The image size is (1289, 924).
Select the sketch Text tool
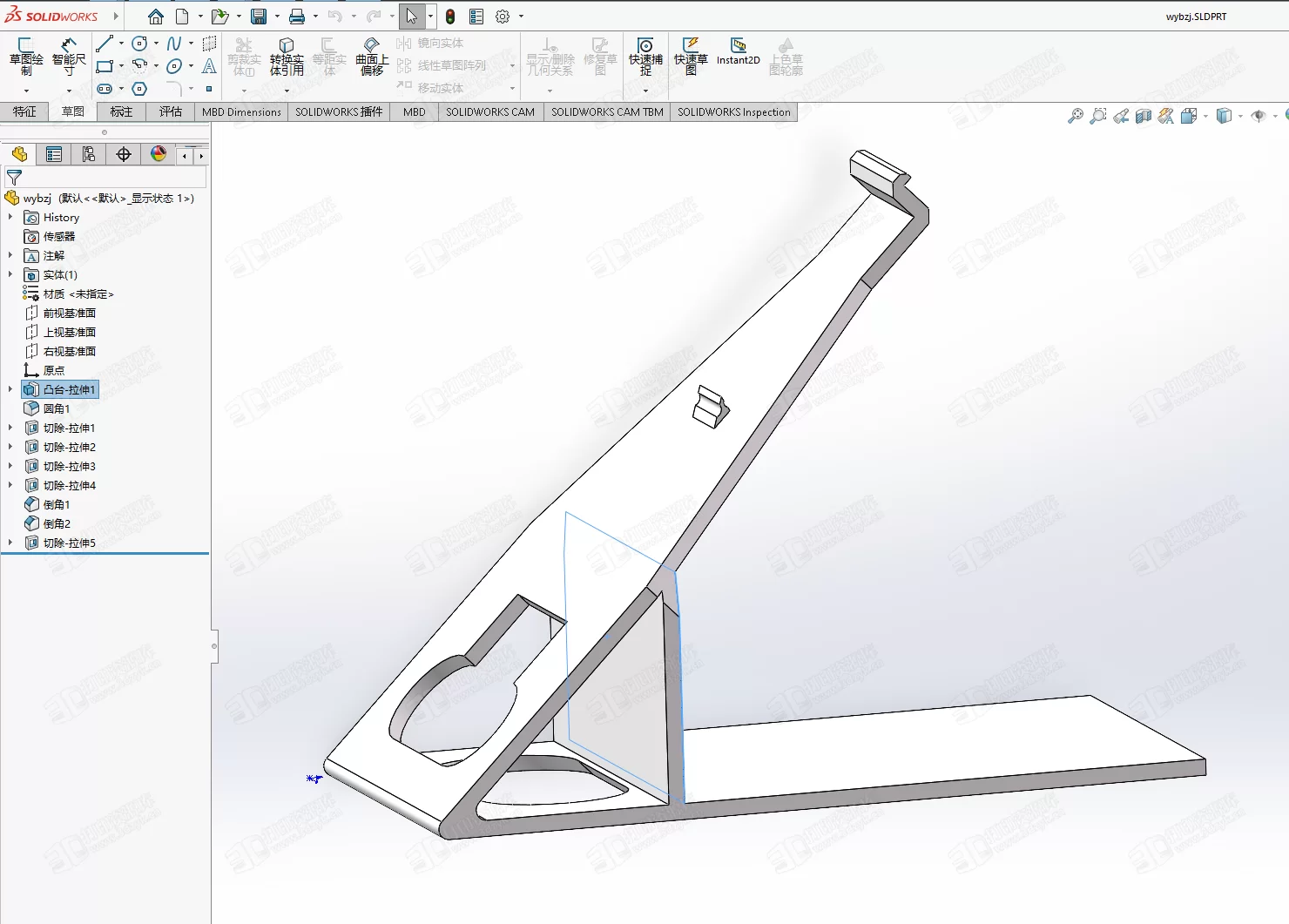point(209,65)
